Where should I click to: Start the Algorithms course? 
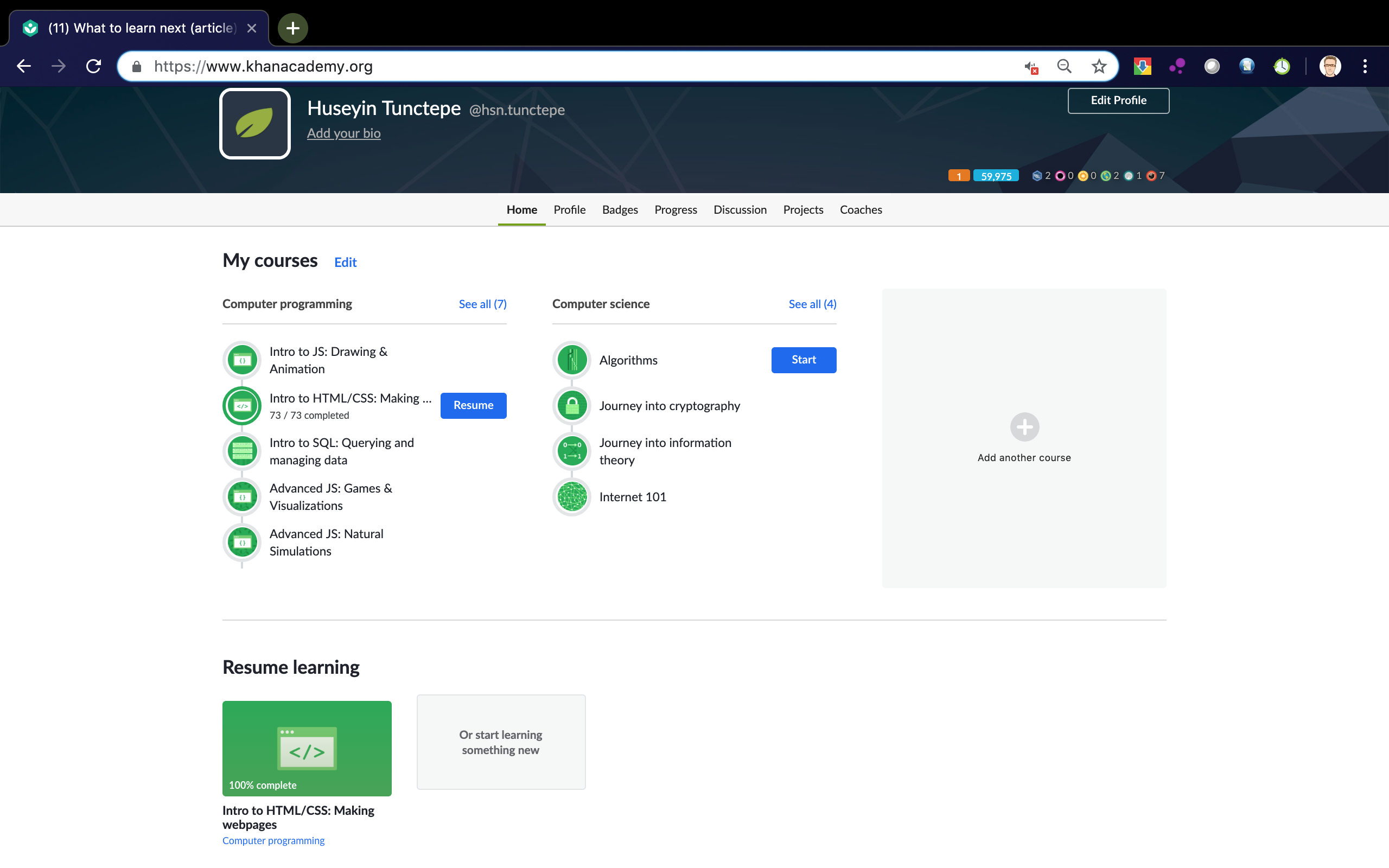click(804, 360)
